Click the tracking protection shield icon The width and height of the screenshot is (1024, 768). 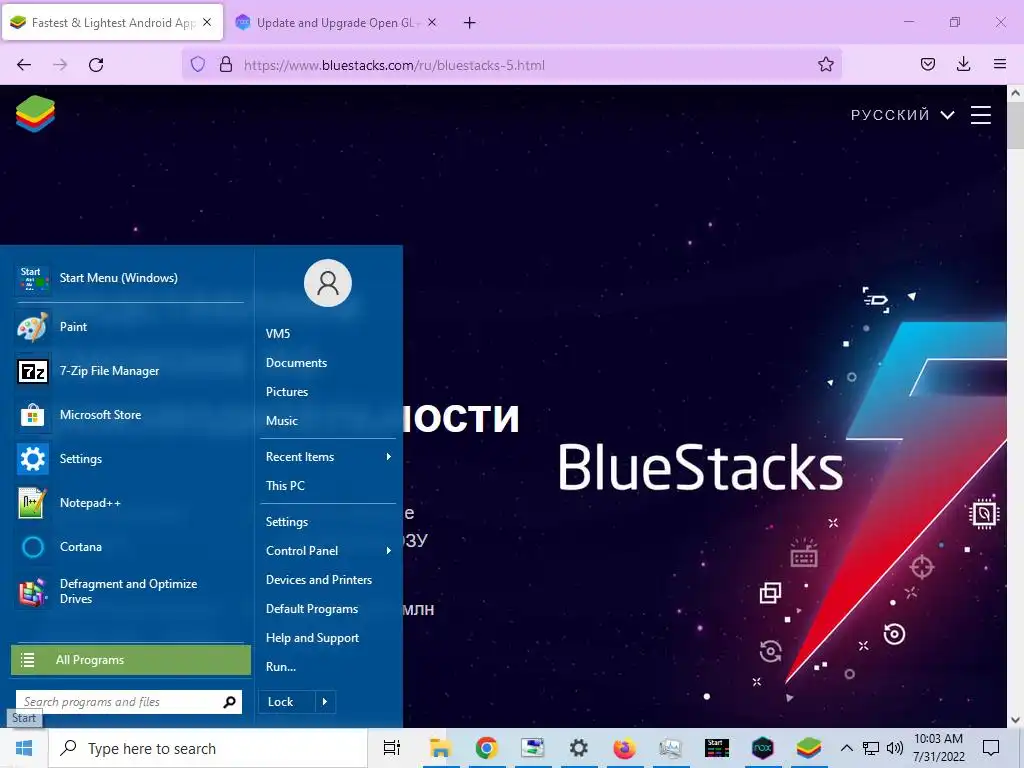click(198, 65)
